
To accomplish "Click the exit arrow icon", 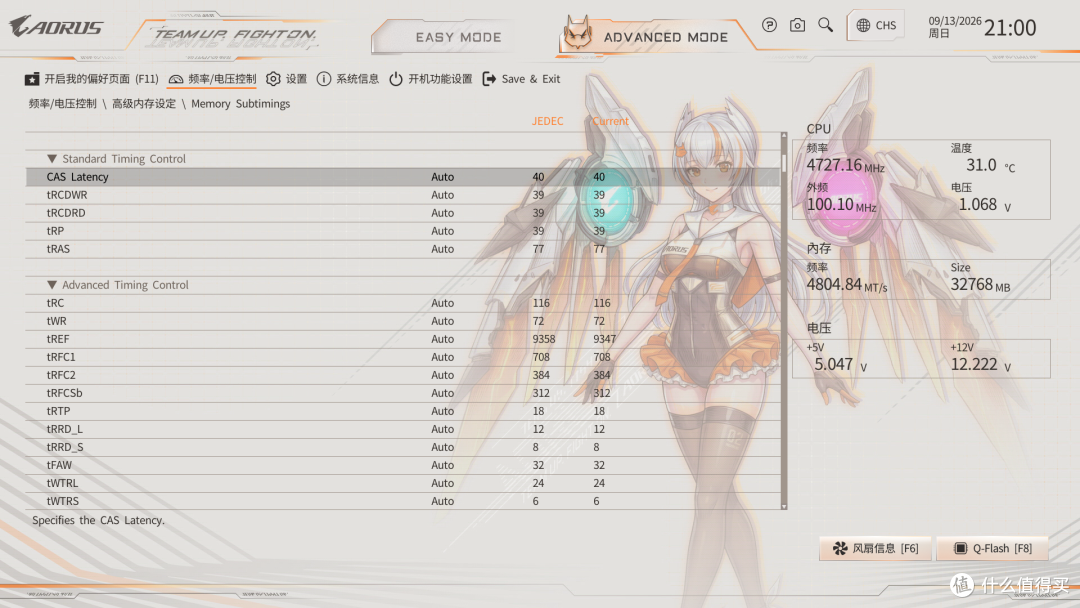I will pyautogui.click(x=489, y=79).
